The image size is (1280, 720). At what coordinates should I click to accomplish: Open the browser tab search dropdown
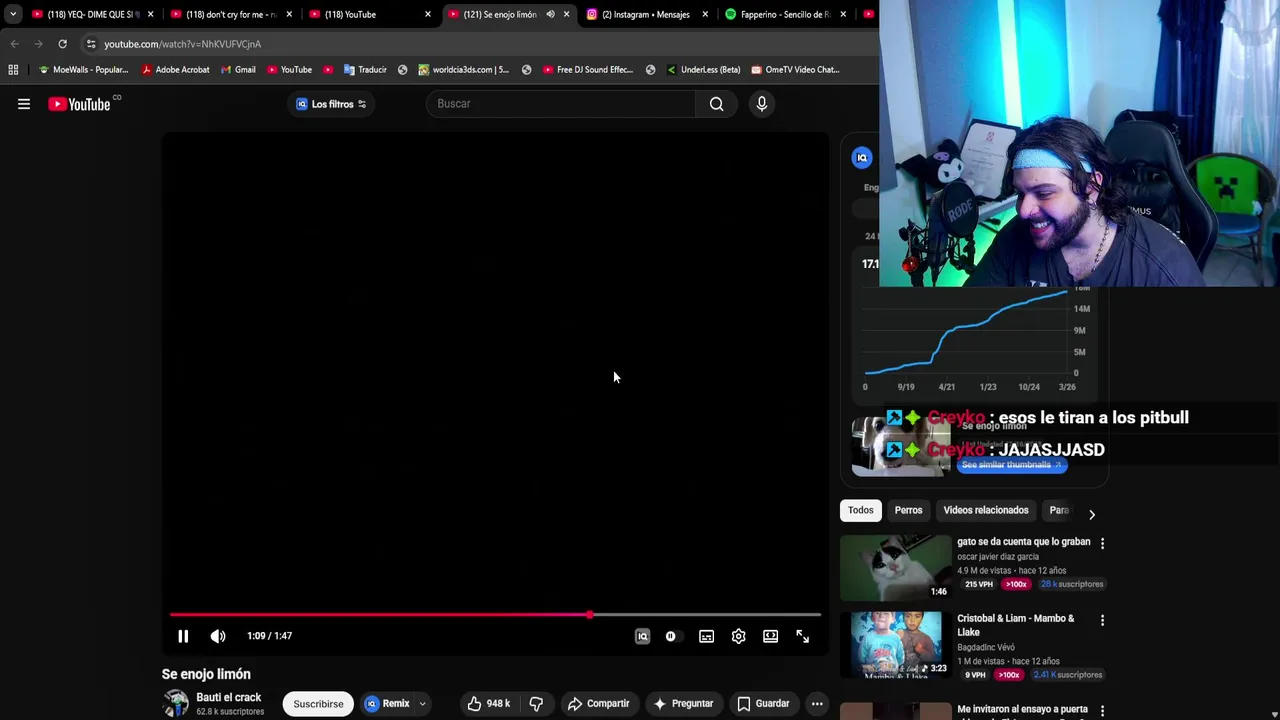pyautogui.click(x=13, y=14)
